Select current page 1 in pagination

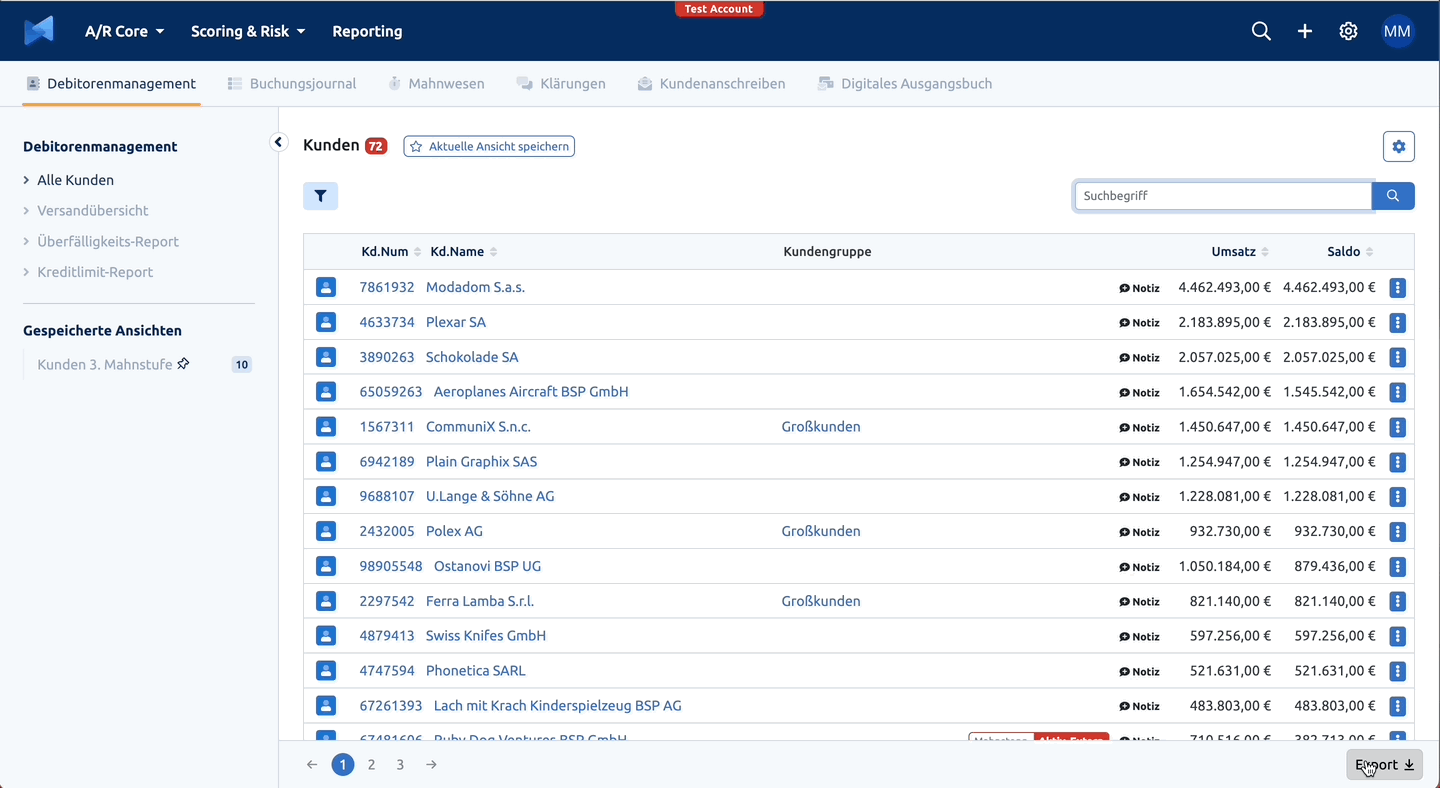click(x=343, y=765)
